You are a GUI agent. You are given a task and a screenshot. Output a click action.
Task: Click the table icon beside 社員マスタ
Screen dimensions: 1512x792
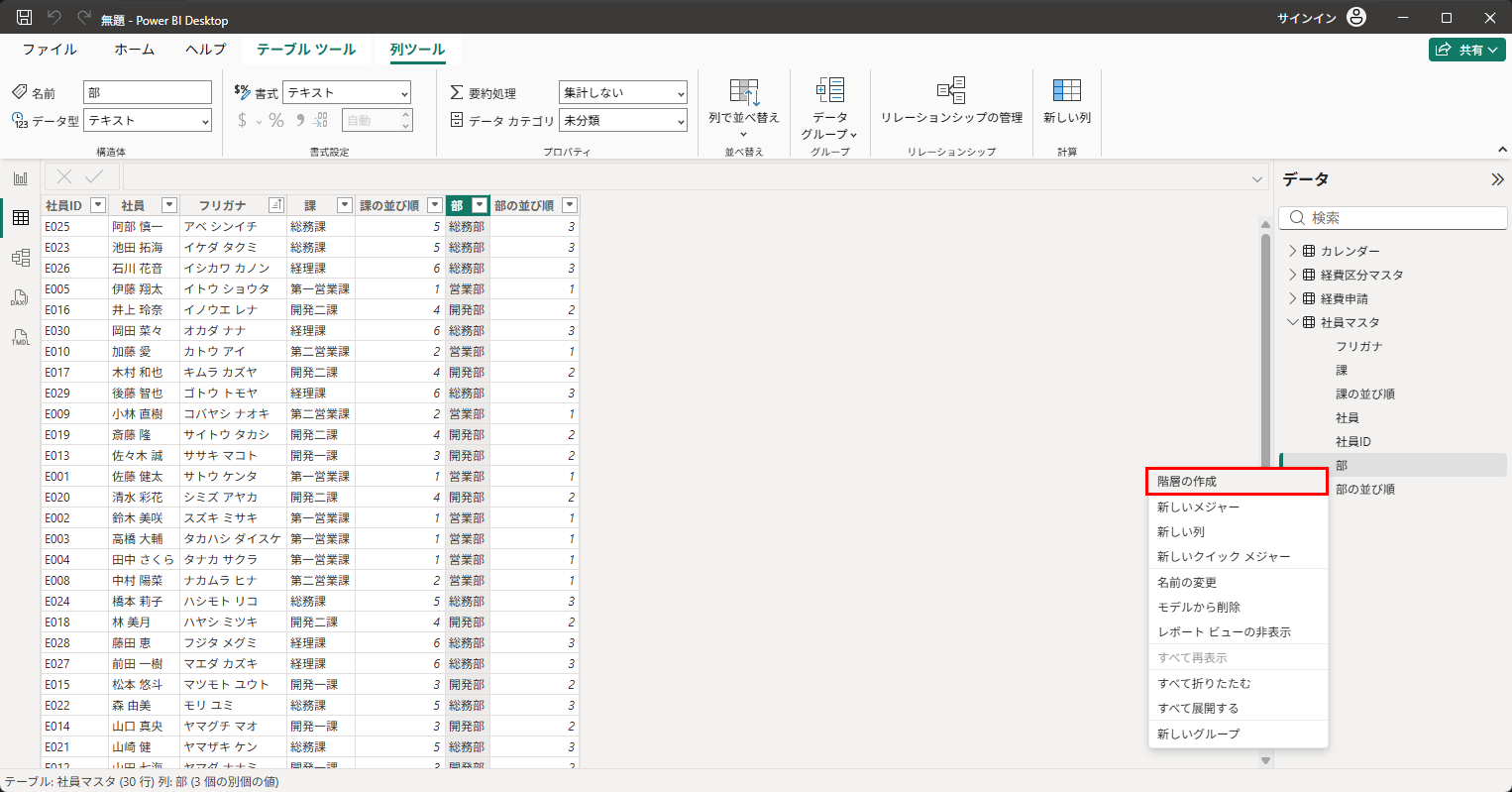coord(1309,322)
